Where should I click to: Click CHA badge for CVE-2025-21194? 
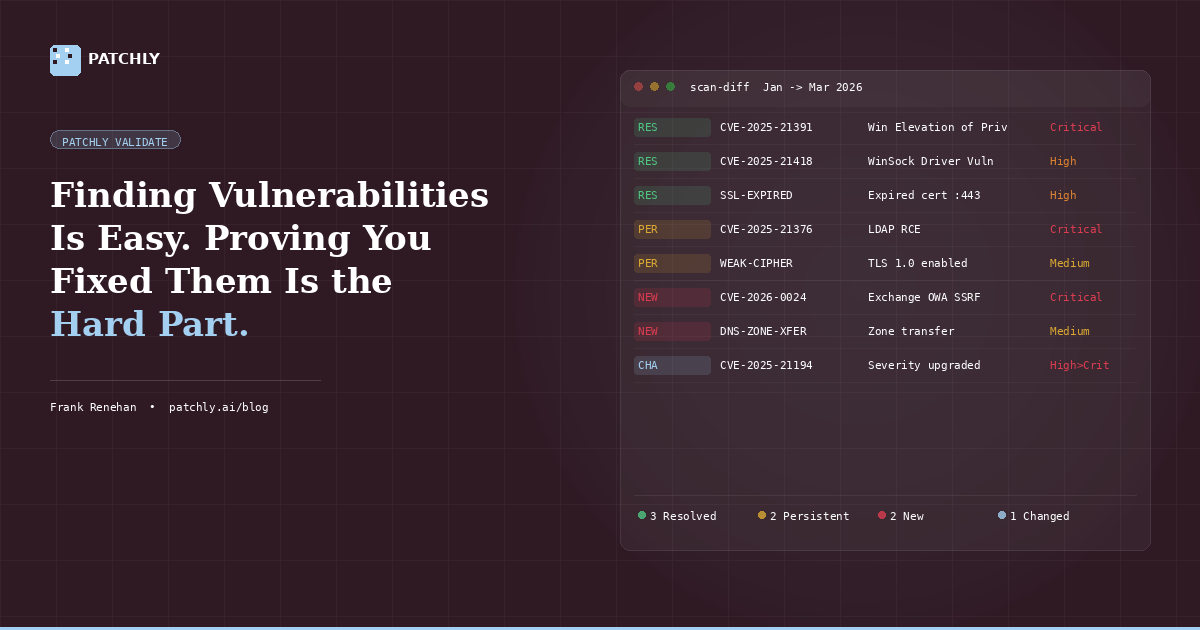[x=672, y=365]
